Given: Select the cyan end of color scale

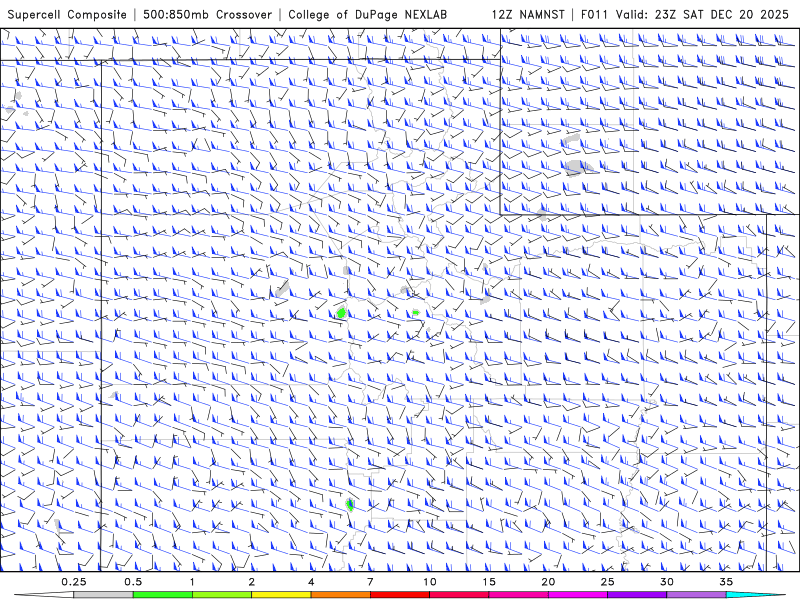Looking at the screenshot, I should pos(755,595).
